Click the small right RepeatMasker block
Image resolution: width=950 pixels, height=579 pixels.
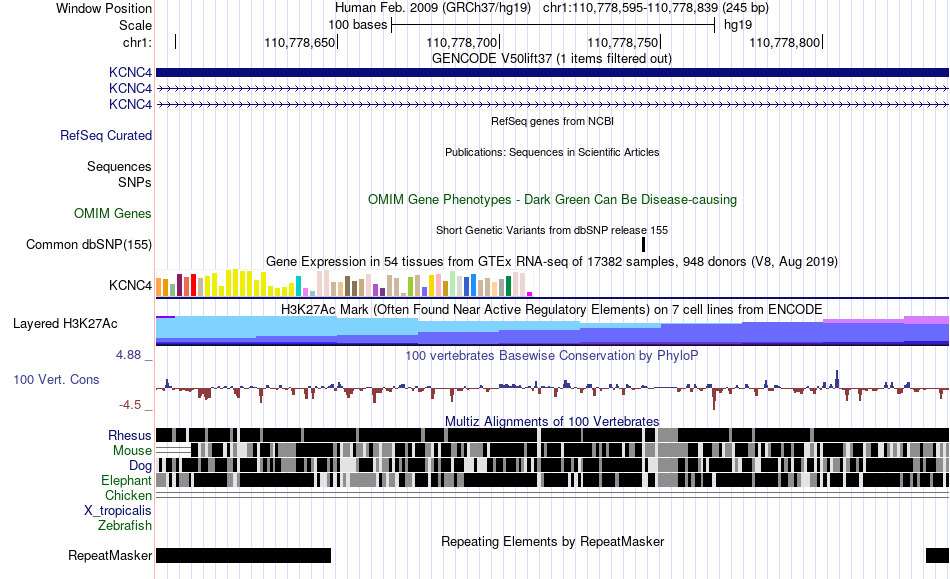(x=937, y=555)
